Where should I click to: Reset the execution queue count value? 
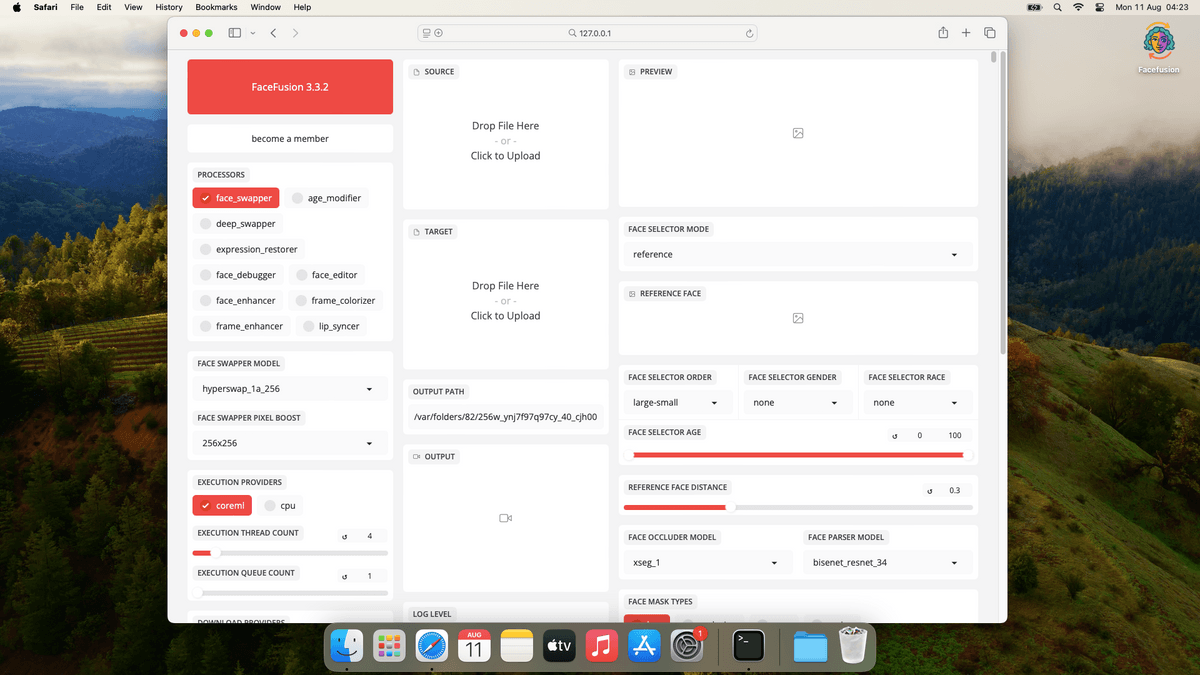345,576
